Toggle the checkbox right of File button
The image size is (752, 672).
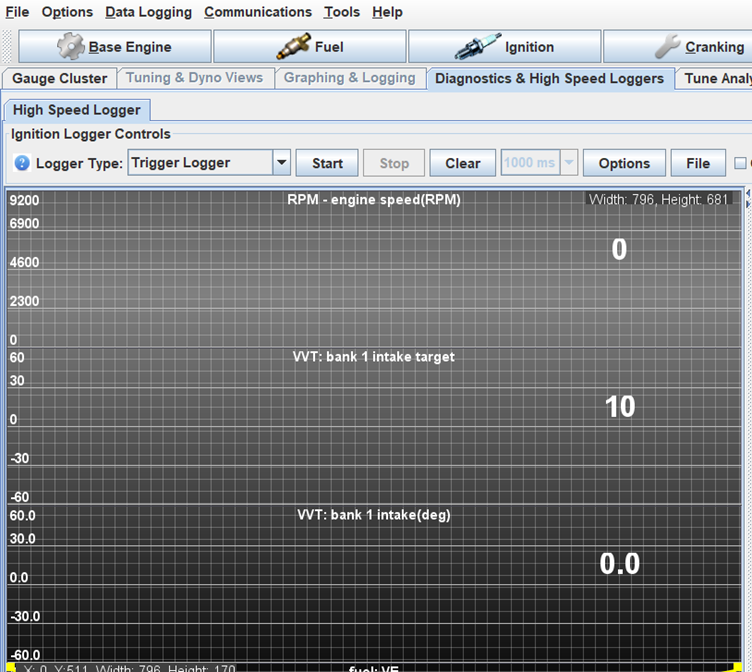pyautogui.click(x=741, y=163)
